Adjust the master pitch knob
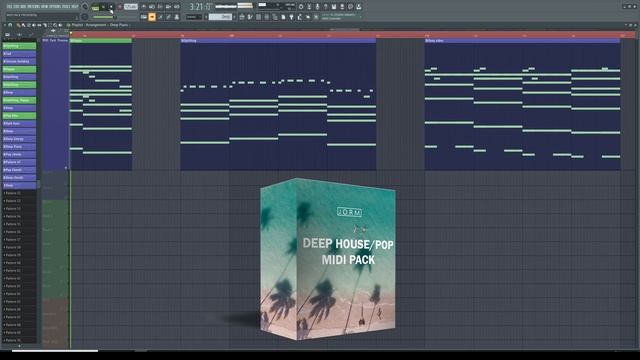Image resolution: width=640 pixels, height=360 pixels. (85, 17)
